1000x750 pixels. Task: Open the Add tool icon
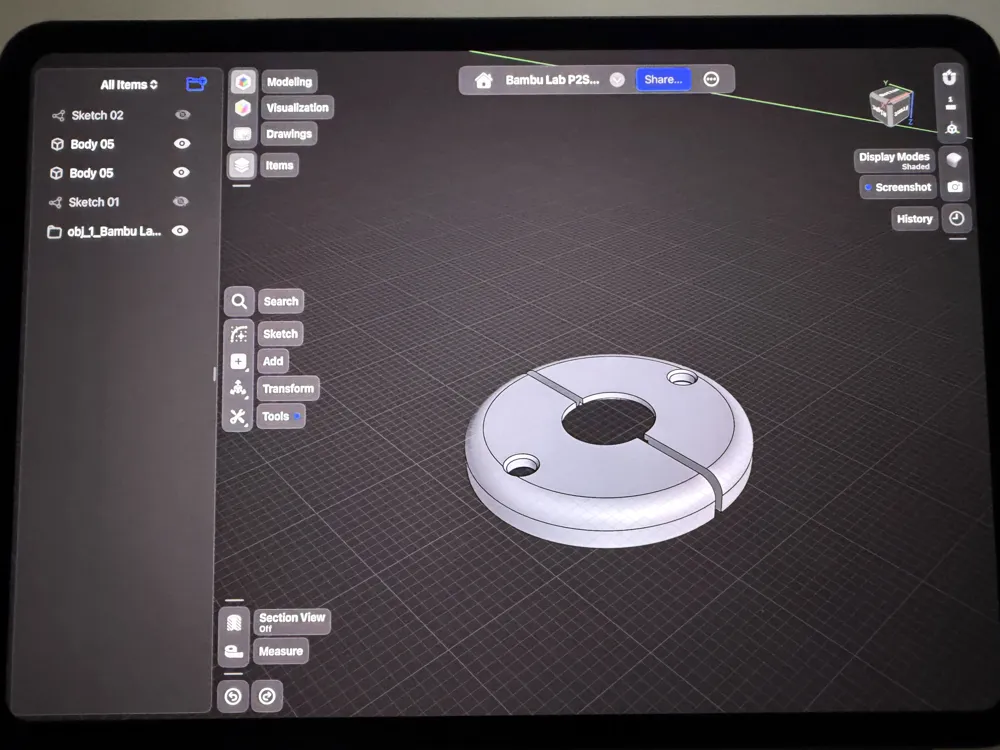pos(239,362)
